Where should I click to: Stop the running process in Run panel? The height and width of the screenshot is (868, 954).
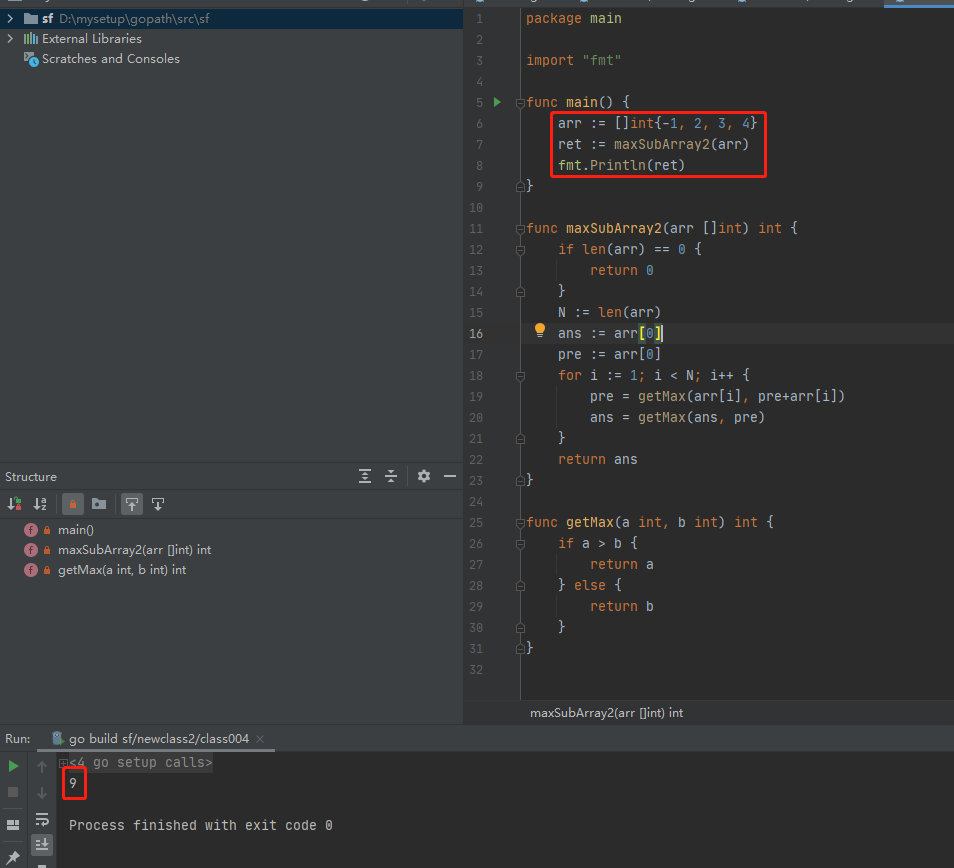tap(13, 792)
